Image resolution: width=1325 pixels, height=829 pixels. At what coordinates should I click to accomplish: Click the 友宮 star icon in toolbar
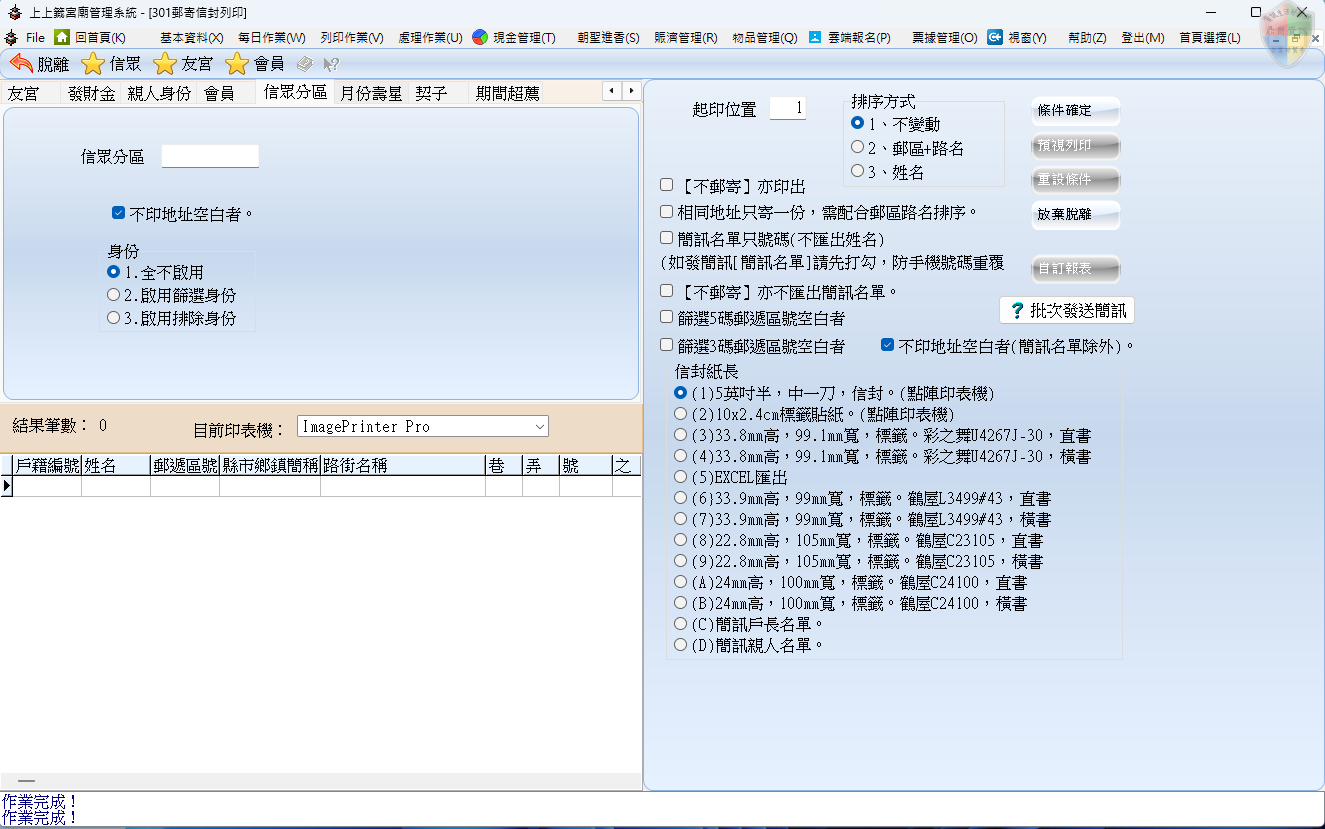pyautogui.click(x=165, y=64)
